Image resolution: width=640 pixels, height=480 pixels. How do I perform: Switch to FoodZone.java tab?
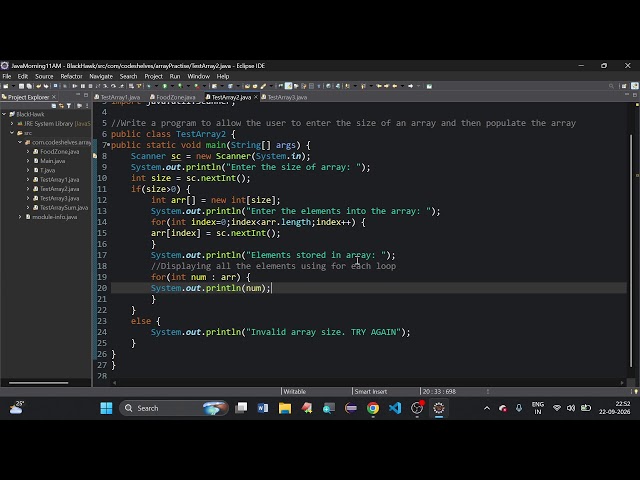(173, 97)
